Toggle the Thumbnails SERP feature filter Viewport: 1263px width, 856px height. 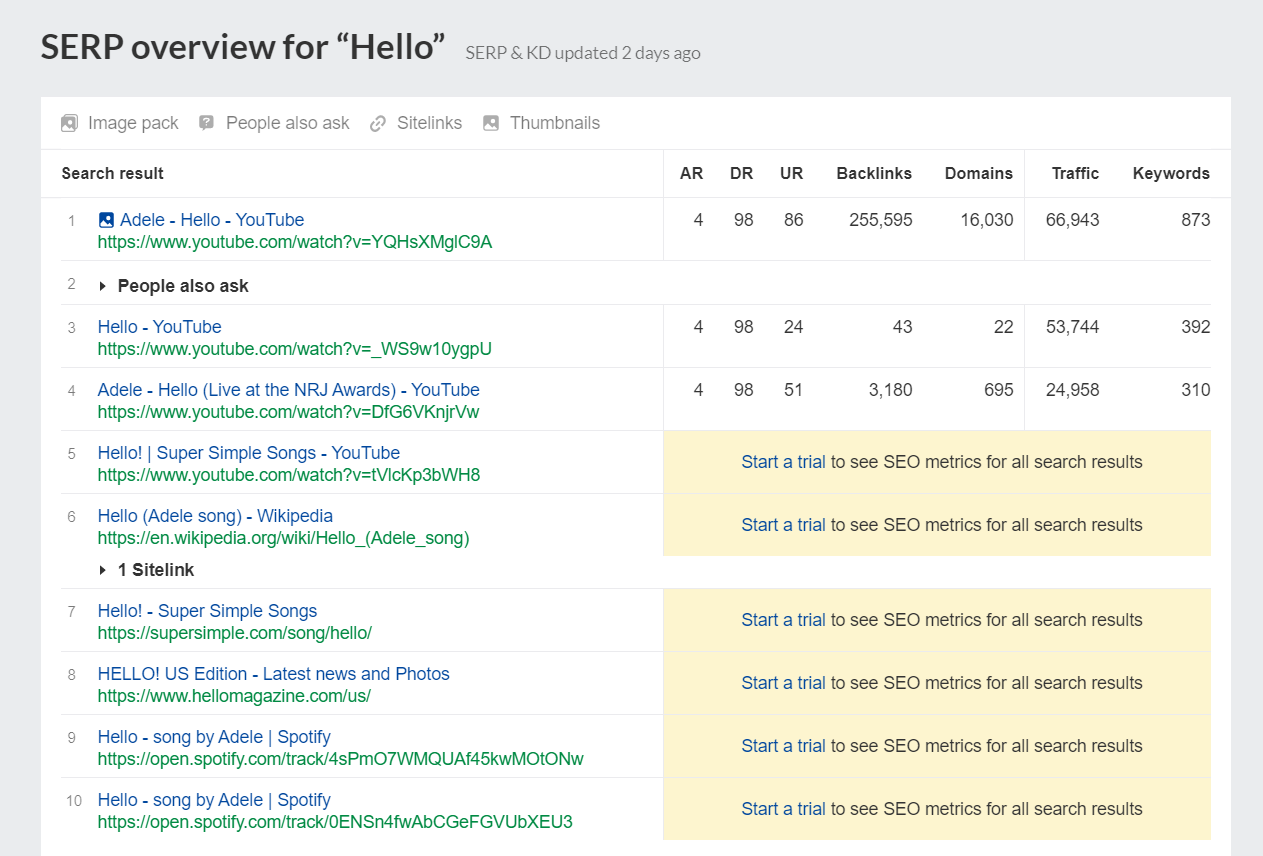541,122
